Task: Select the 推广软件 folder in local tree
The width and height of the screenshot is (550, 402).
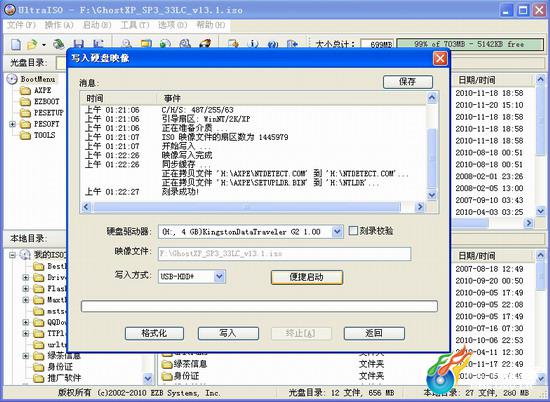Action: tap(57, 378)
